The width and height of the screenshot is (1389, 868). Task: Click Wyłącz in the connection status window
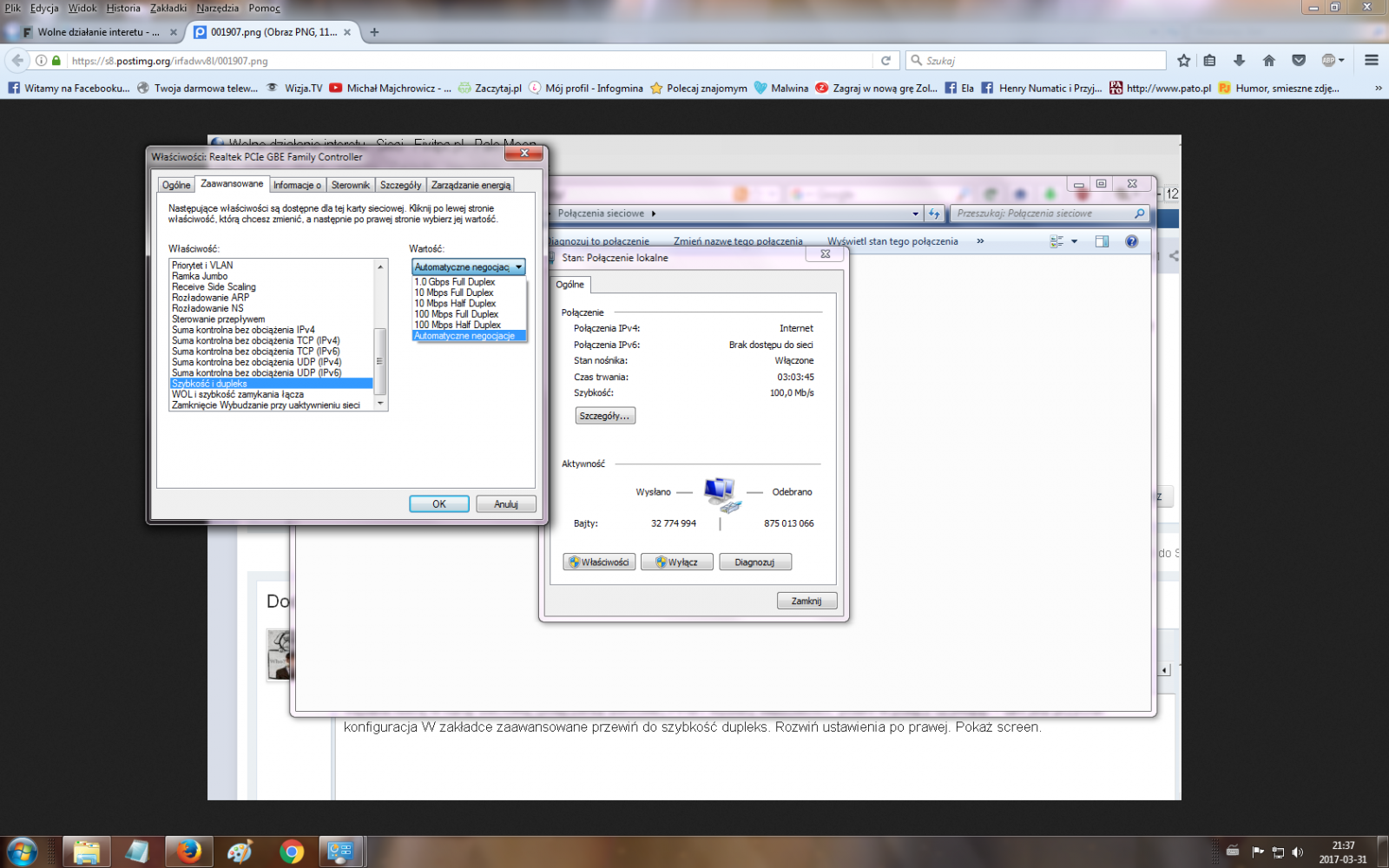[677, 562]
